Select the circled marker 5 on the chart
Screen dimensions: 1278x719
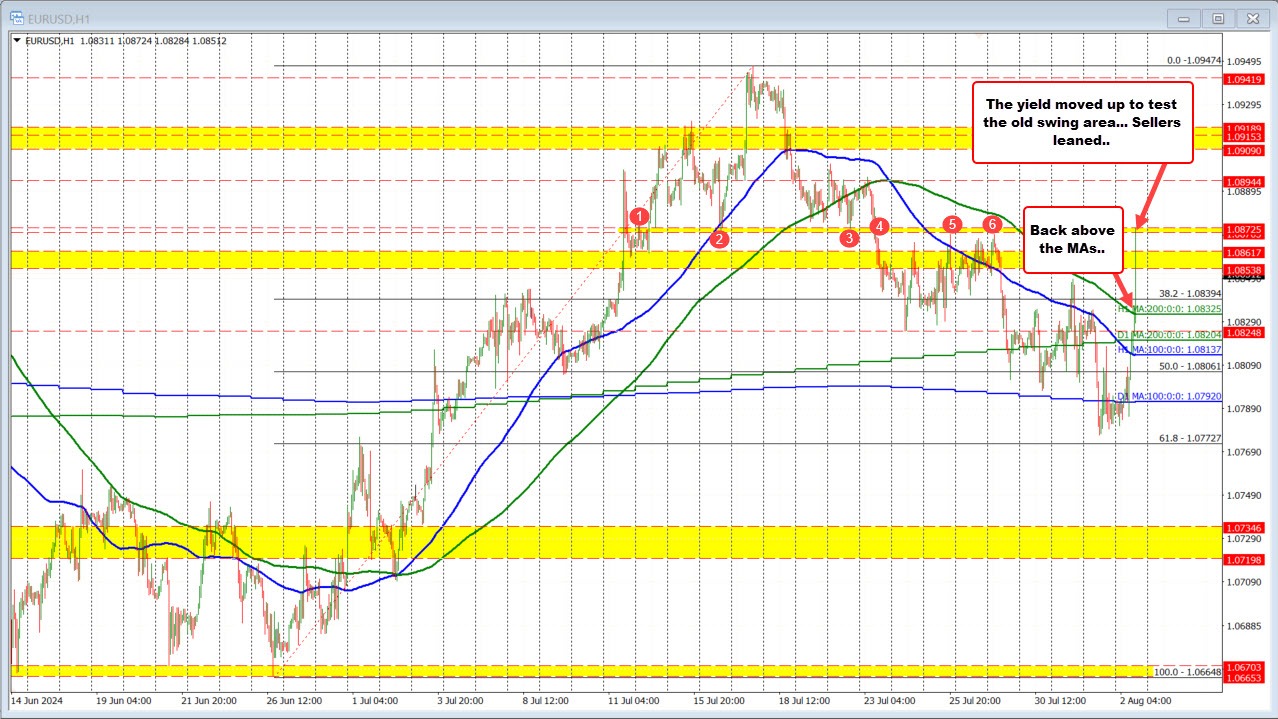point(951,225)
